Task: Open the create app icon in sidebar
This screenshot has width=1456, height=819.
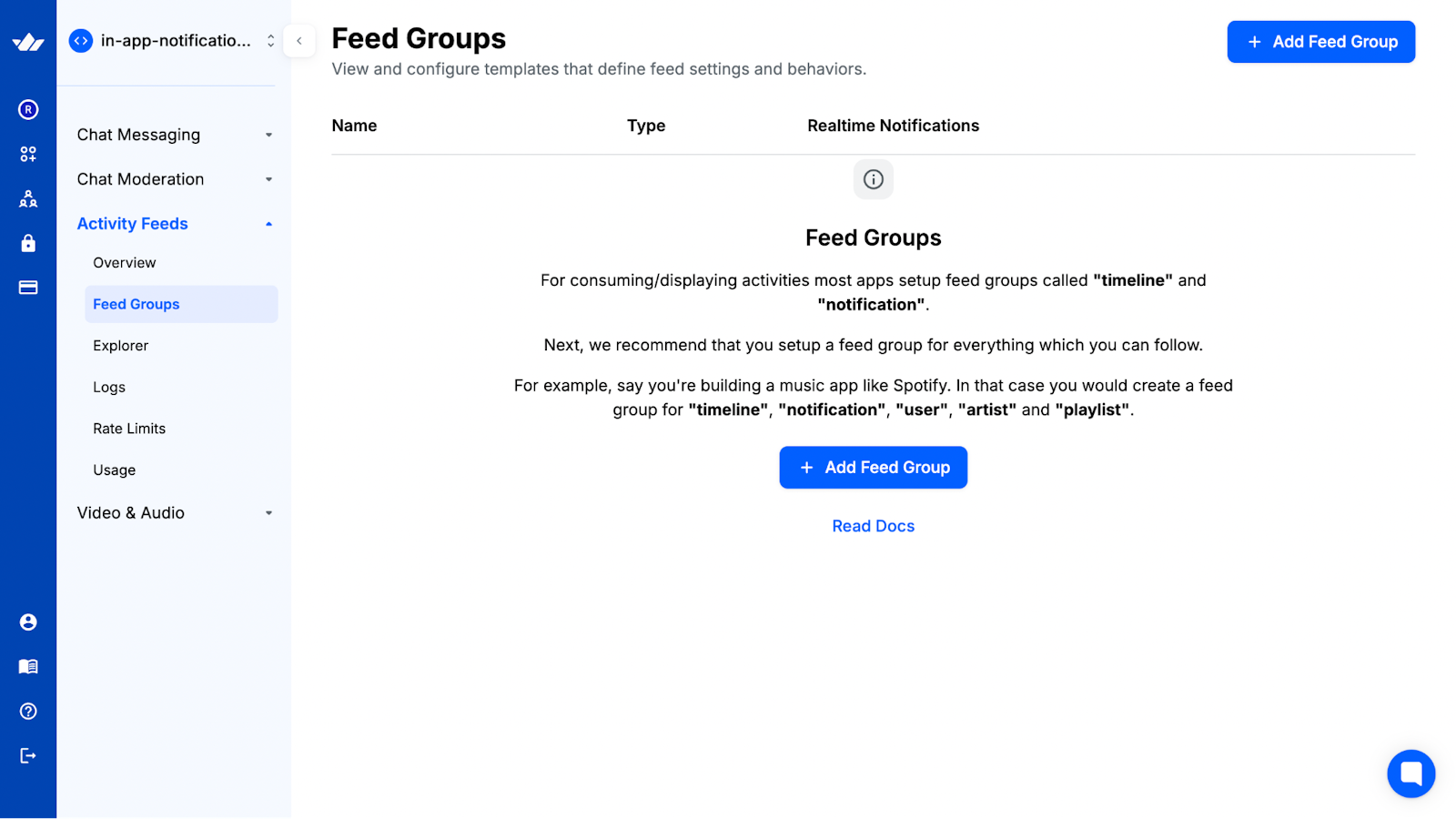Action: (28, 153)
